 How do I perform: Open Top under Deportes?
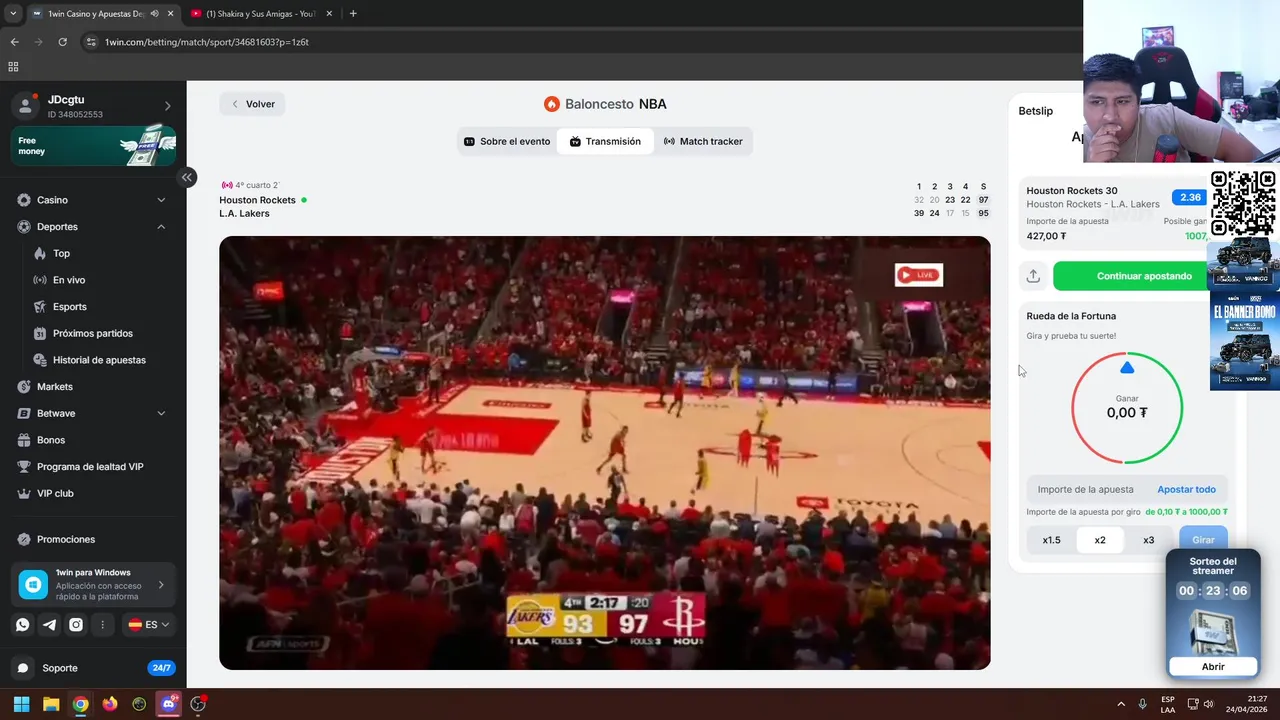[62, 254]
